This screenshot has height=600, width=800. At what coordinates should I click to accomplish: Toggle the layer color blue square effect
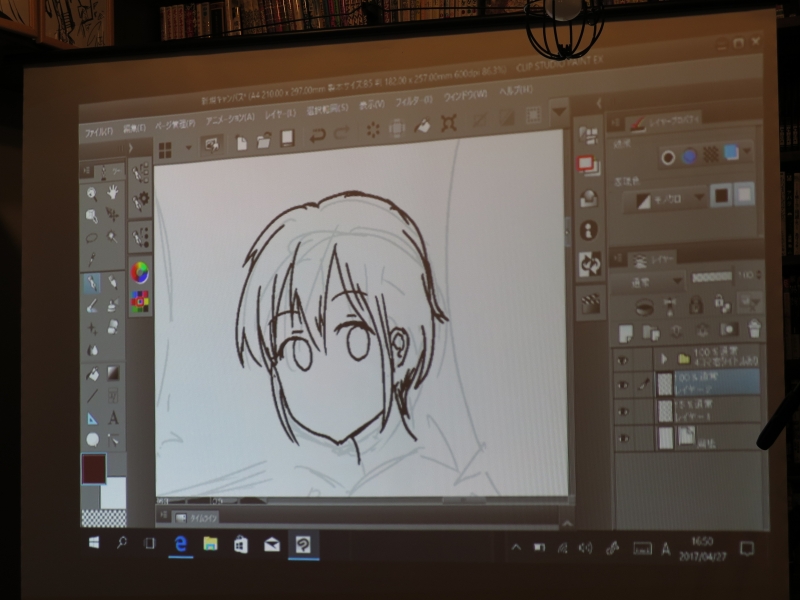point(731,152)
